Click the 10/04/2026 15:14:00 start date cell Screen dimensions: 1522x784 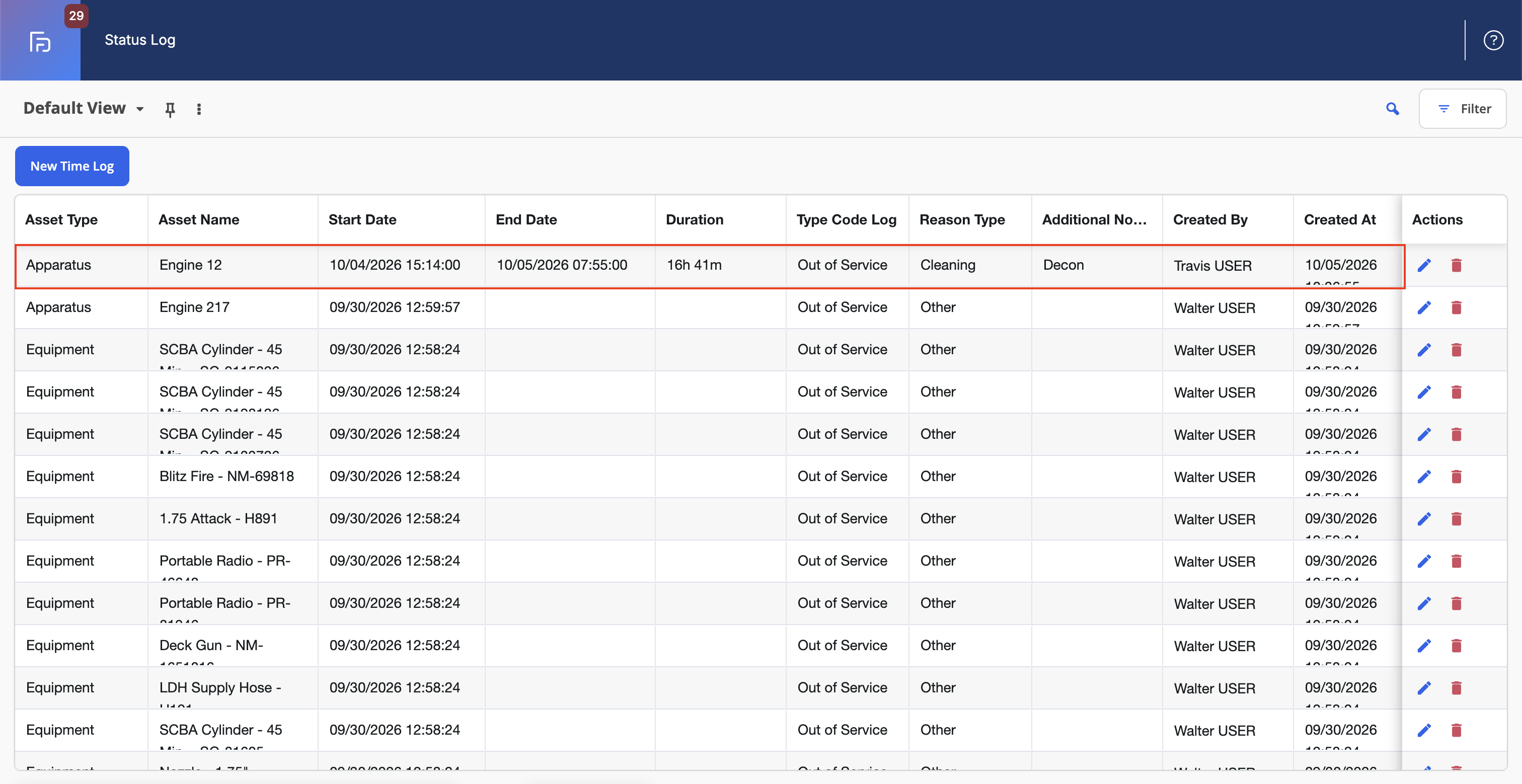(401, 265)
